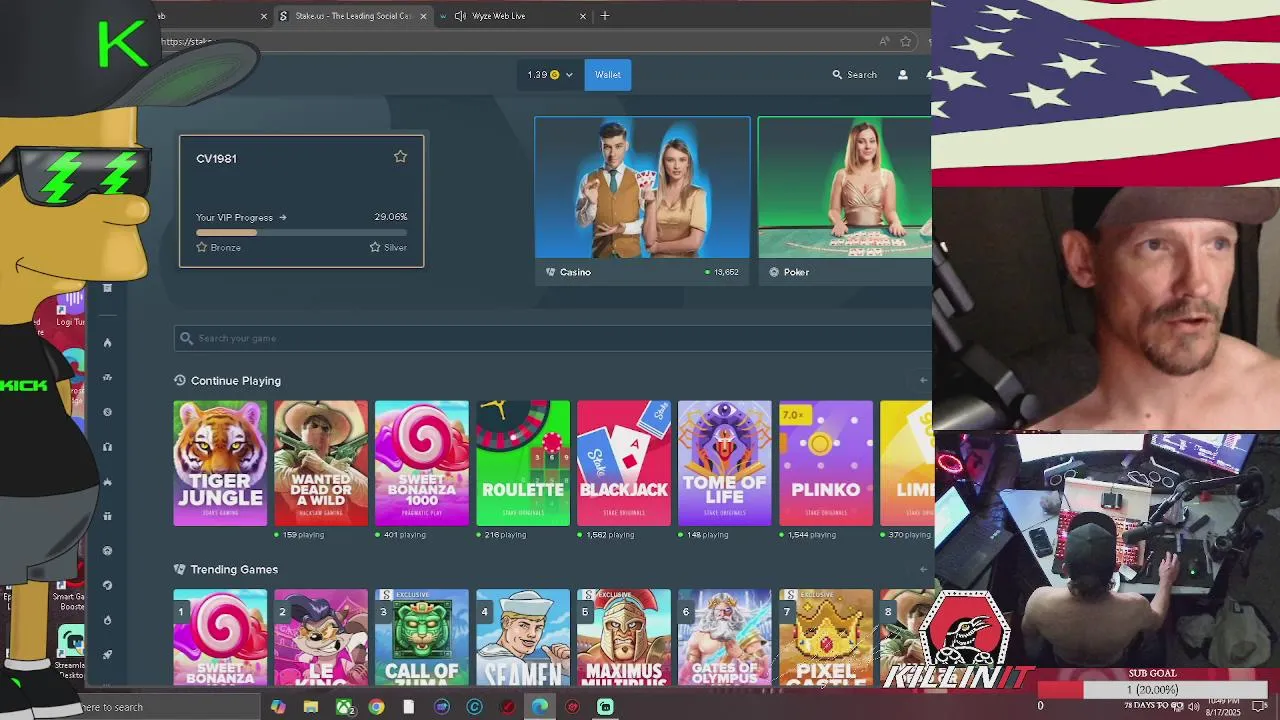Image resolution: width=1280 pixels, height=720 pixels.
Task: Open trending game Gates of Olympus
Action: pyautogui.click(x=725, y=638)
